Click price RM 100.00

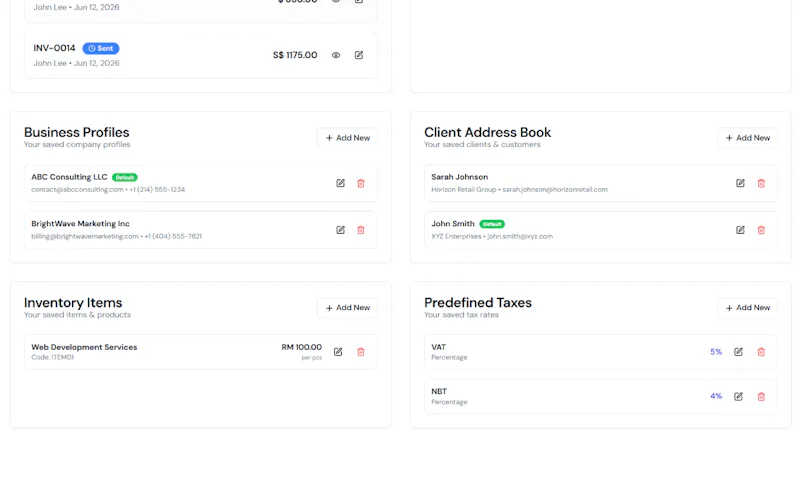302,347
